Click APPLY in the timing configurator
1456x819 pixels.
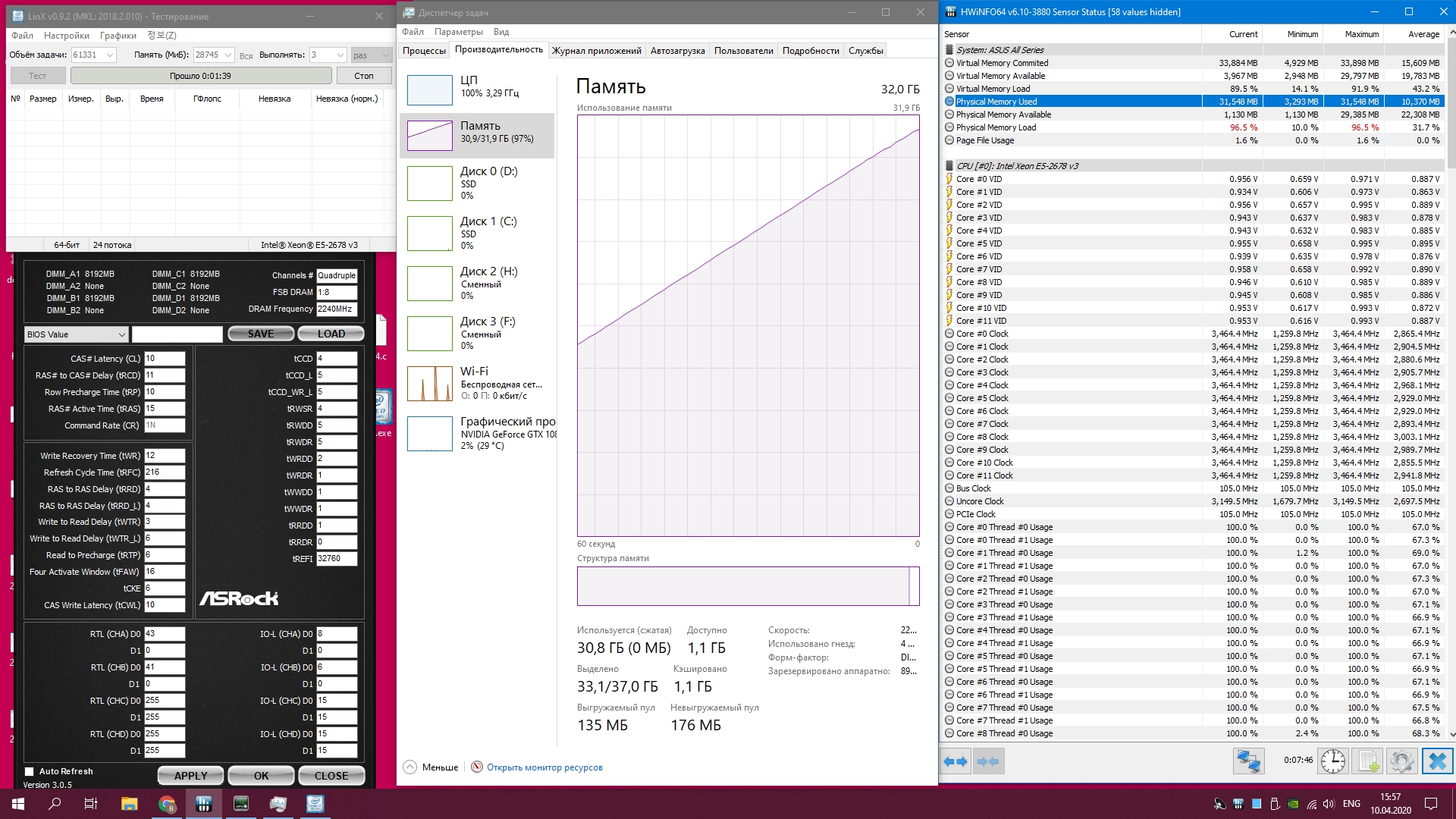click(x=190, y=776)
